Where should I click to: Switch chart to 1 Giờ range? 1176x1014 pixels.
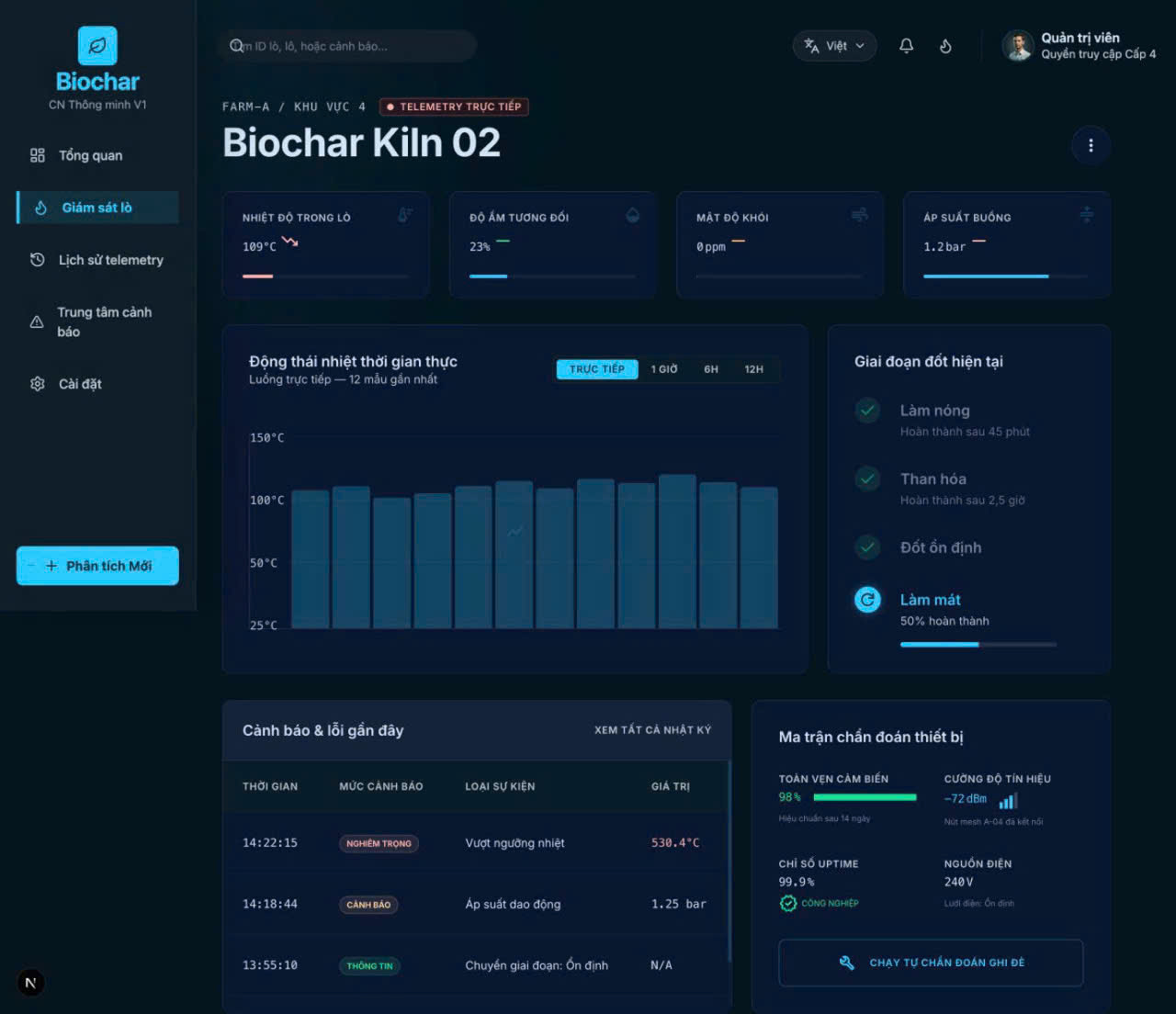click(664, 369)
